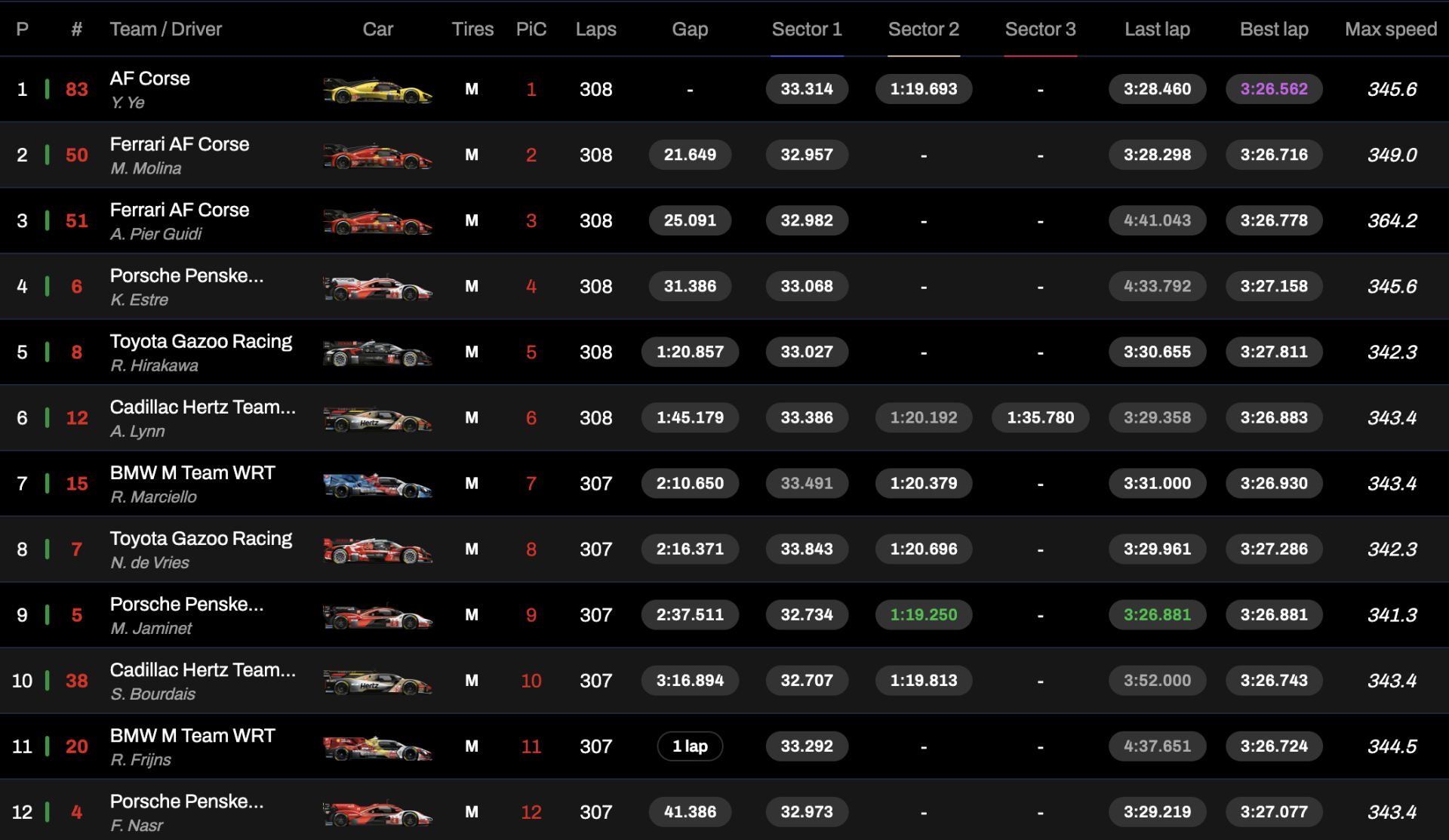Sort by the Gap column header
1449x840 pixels.
[x=690, y=29]
